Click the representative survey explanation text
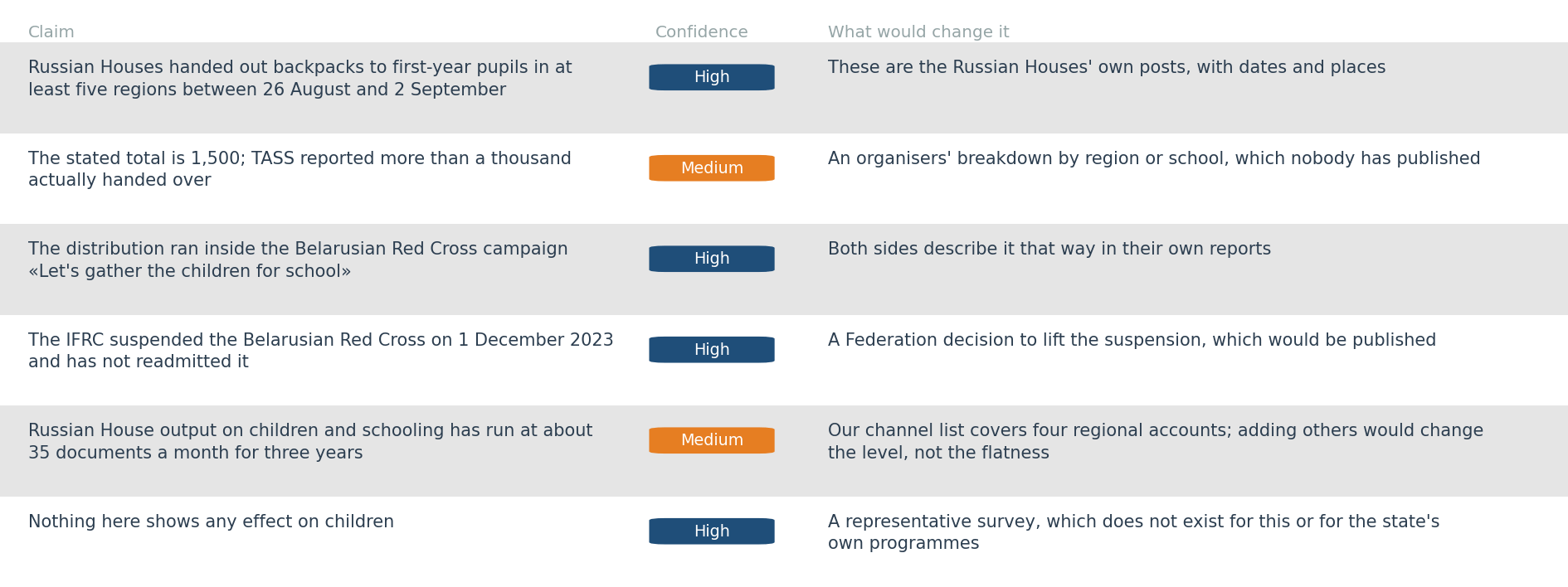The image size is (1568, 587). [x=1134, y=532]
